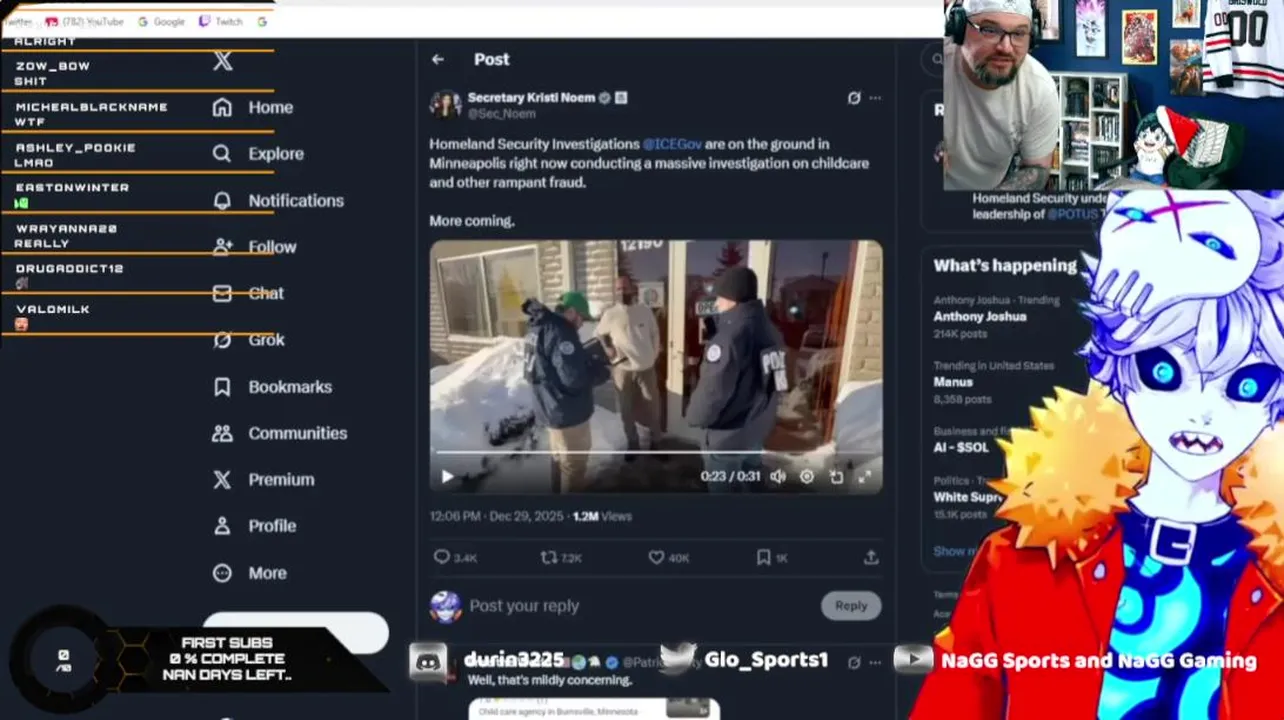1284x720 pixels.
Task: Click the Chat envelope icon
Action: (222, 293)
